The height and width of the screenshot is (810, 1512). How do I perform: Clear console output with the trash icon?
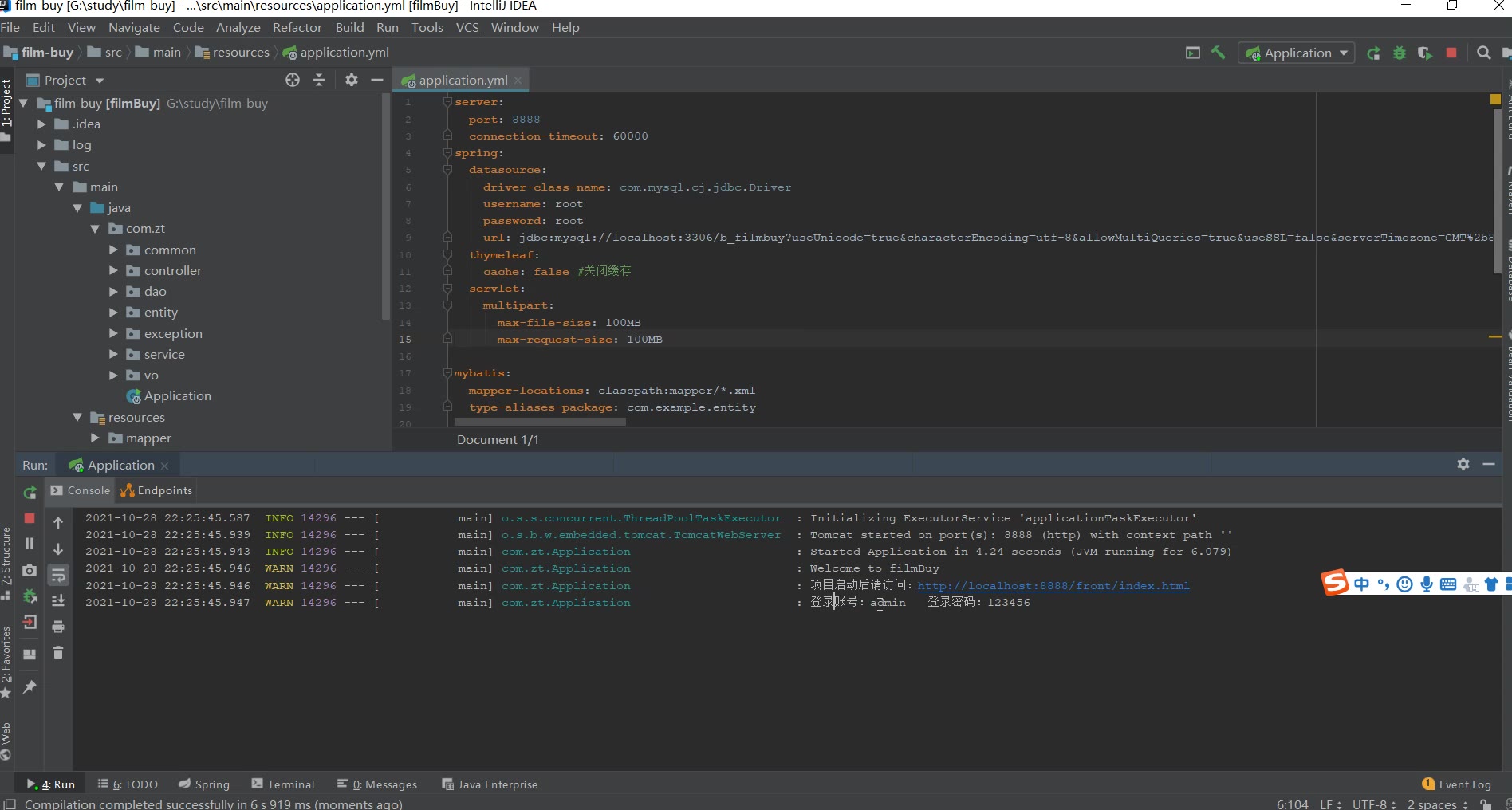pos(58,653)
